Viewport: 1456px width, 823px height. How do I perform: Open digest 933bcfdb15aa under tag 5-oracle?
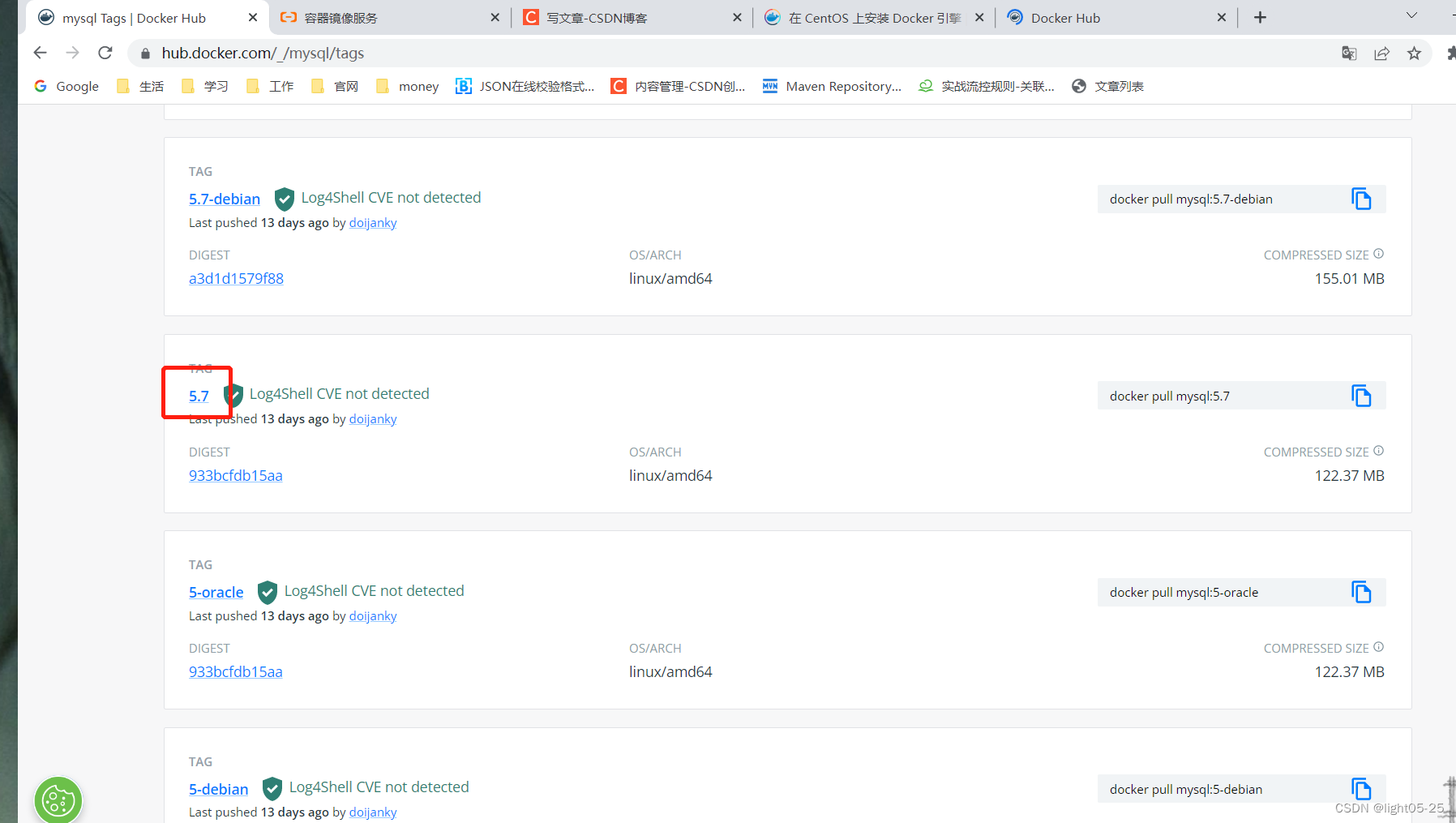(x=236, y=671)
